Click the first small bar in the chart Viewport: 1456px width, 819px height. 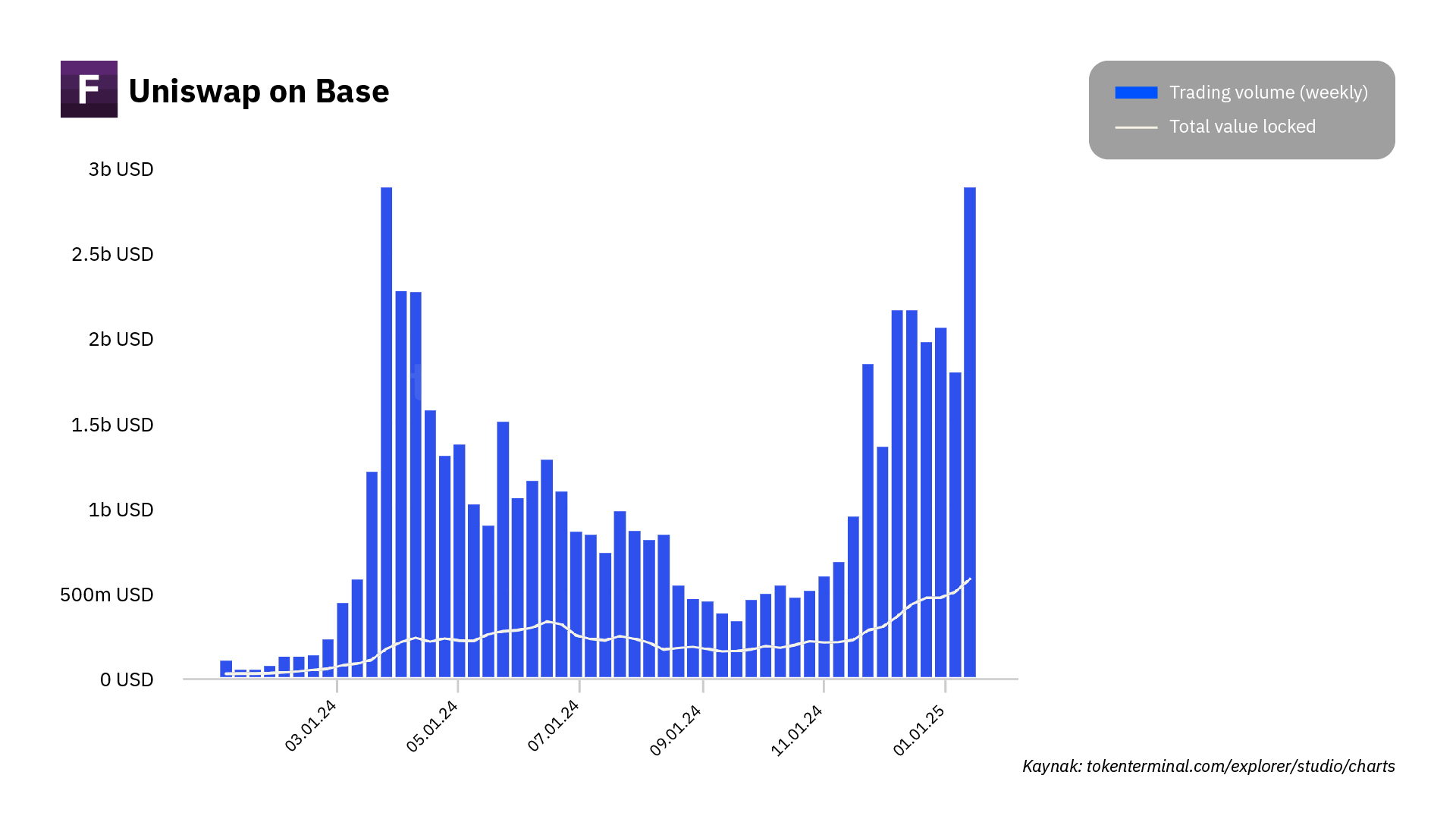click(x=226, y=669)
